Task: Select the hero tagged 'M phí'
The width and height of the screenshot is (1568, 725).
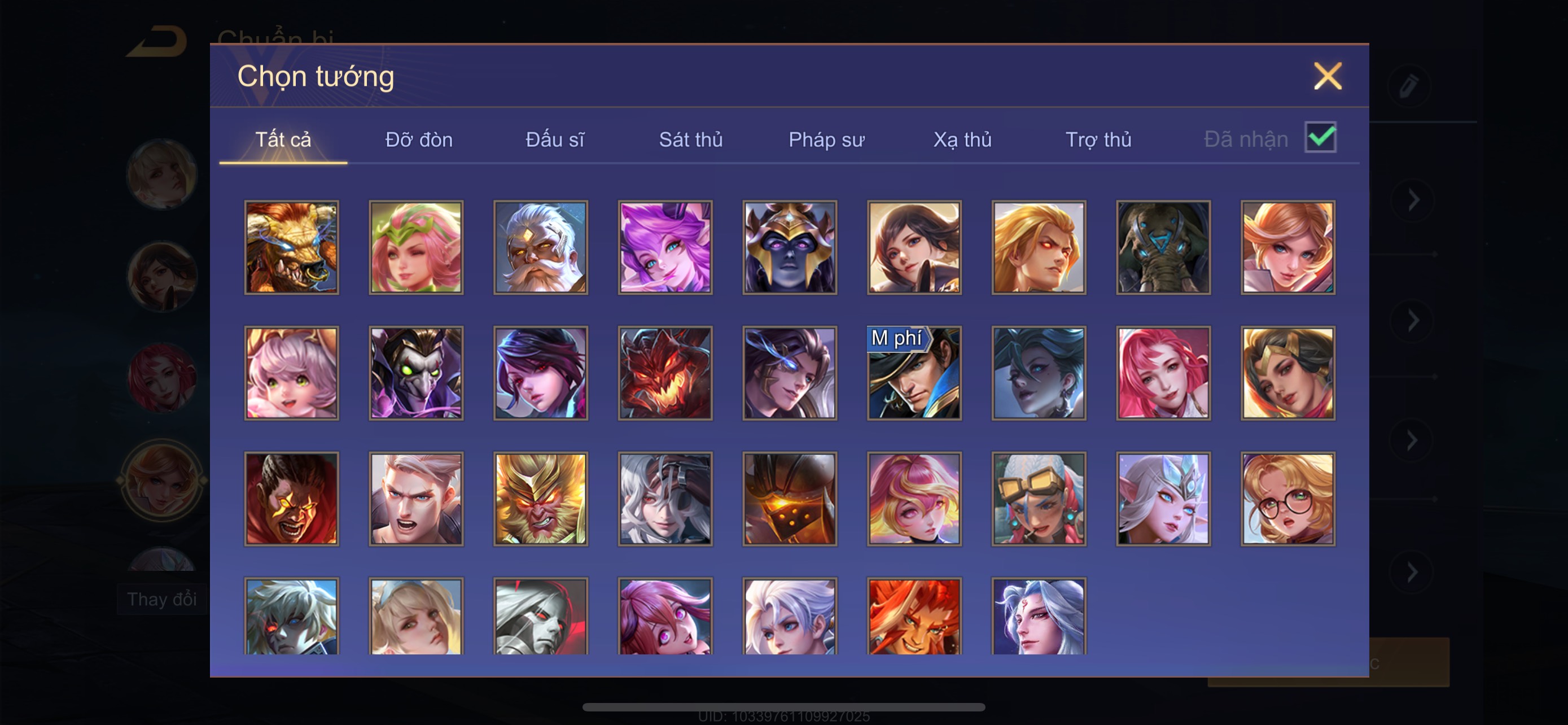Action: 914,373
